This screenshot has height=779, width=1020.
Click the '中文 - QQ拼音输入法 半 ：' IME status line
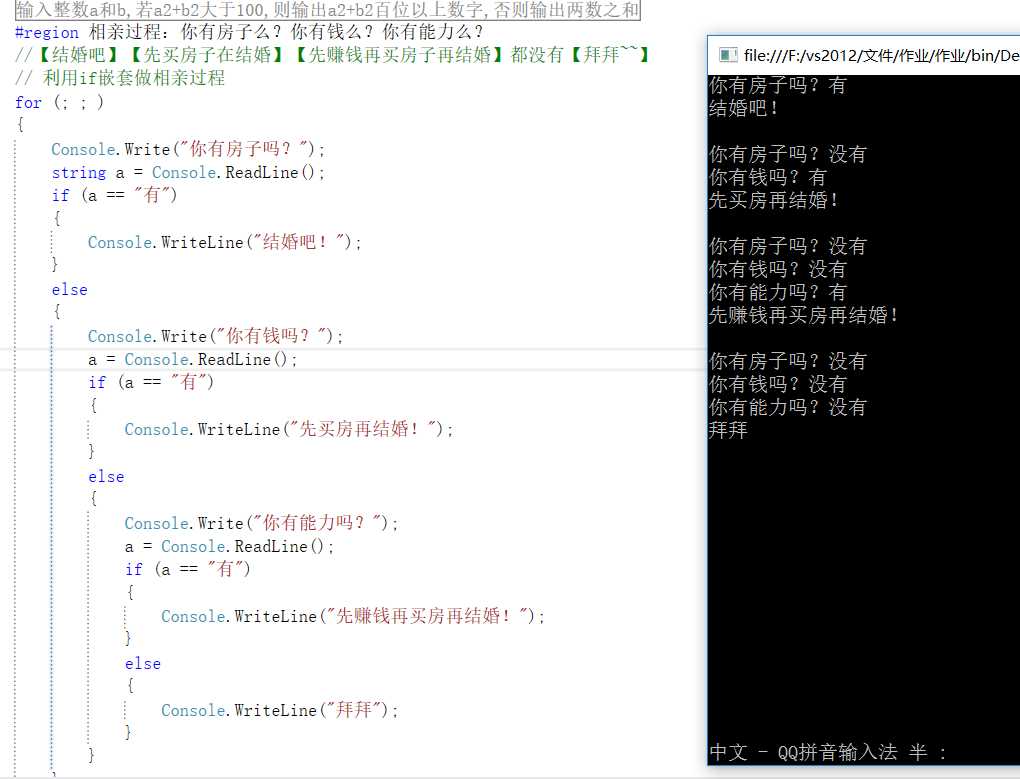click(x=827, y=752)
